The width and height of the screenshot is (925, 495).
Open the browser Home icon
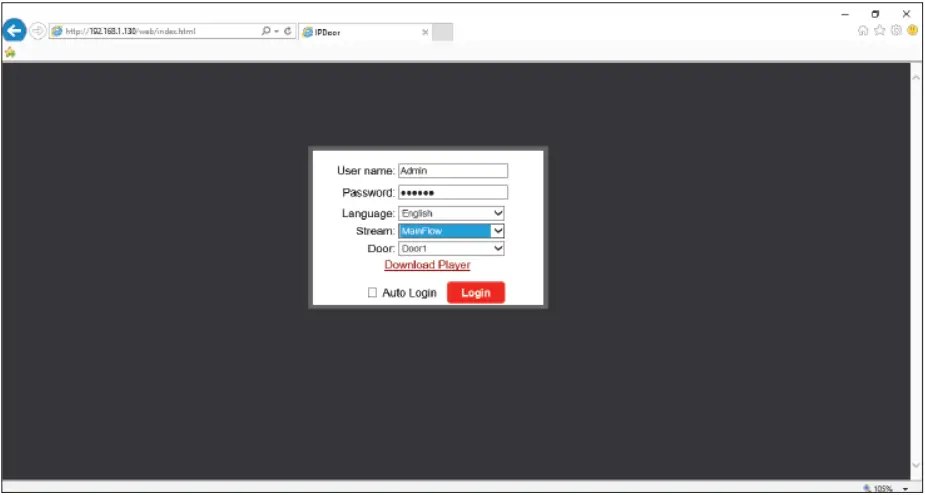tap(863, 31)
